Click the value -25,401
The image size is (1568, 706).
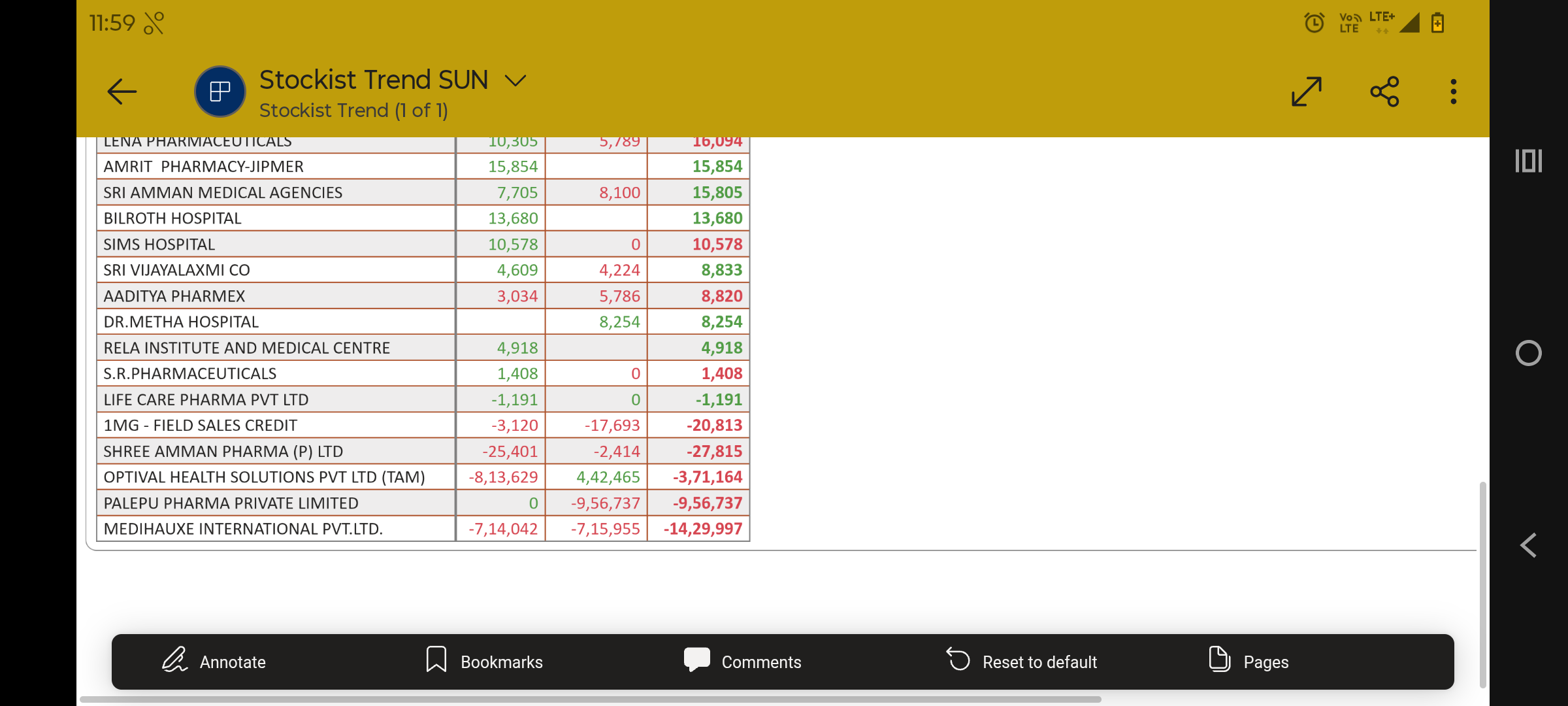tap(510, 451)
